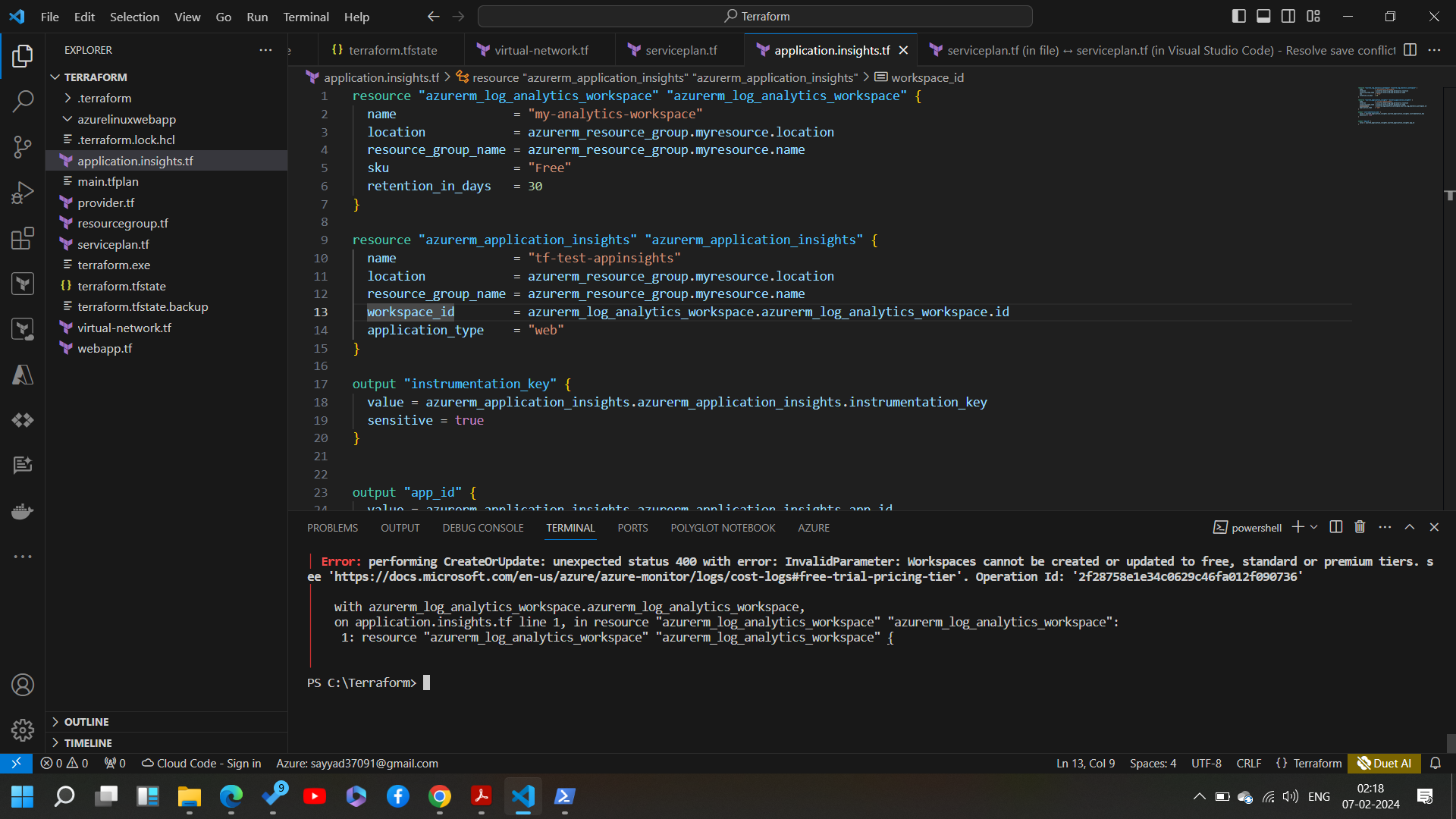The image size is (1456, 819).
Task: Split the editor right
Action: point(1410,50)
